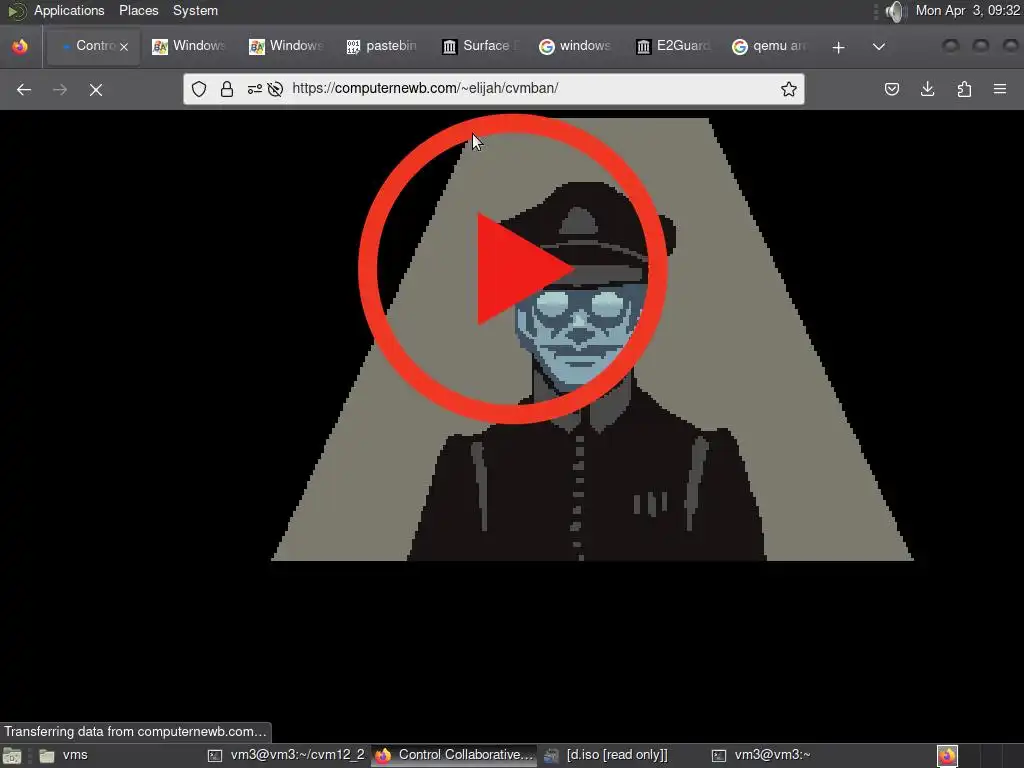
Task: Switch to the first Windows tab
Action: click(189, 46)
